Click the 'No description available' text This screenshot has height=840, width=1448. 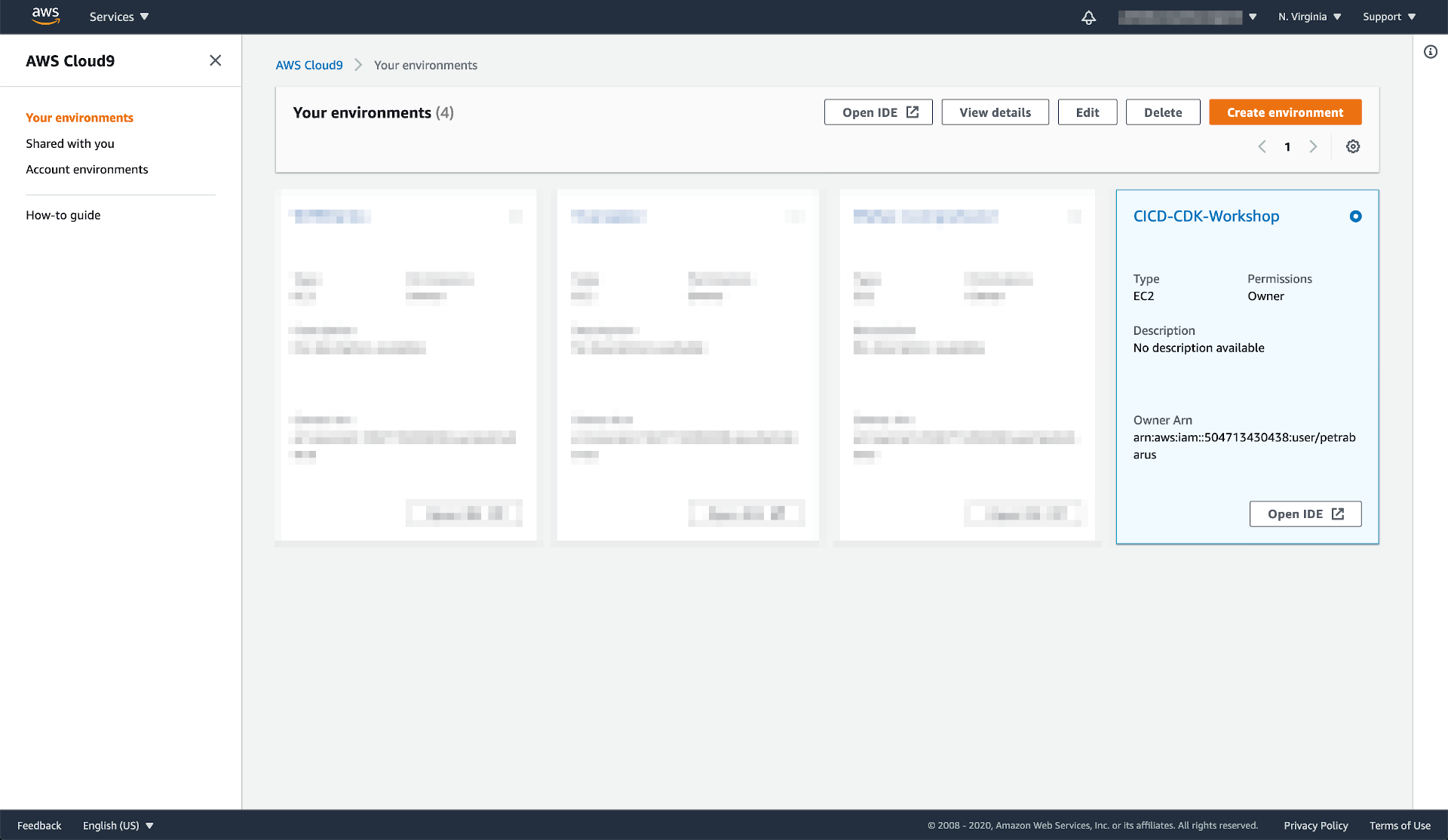1198,348
